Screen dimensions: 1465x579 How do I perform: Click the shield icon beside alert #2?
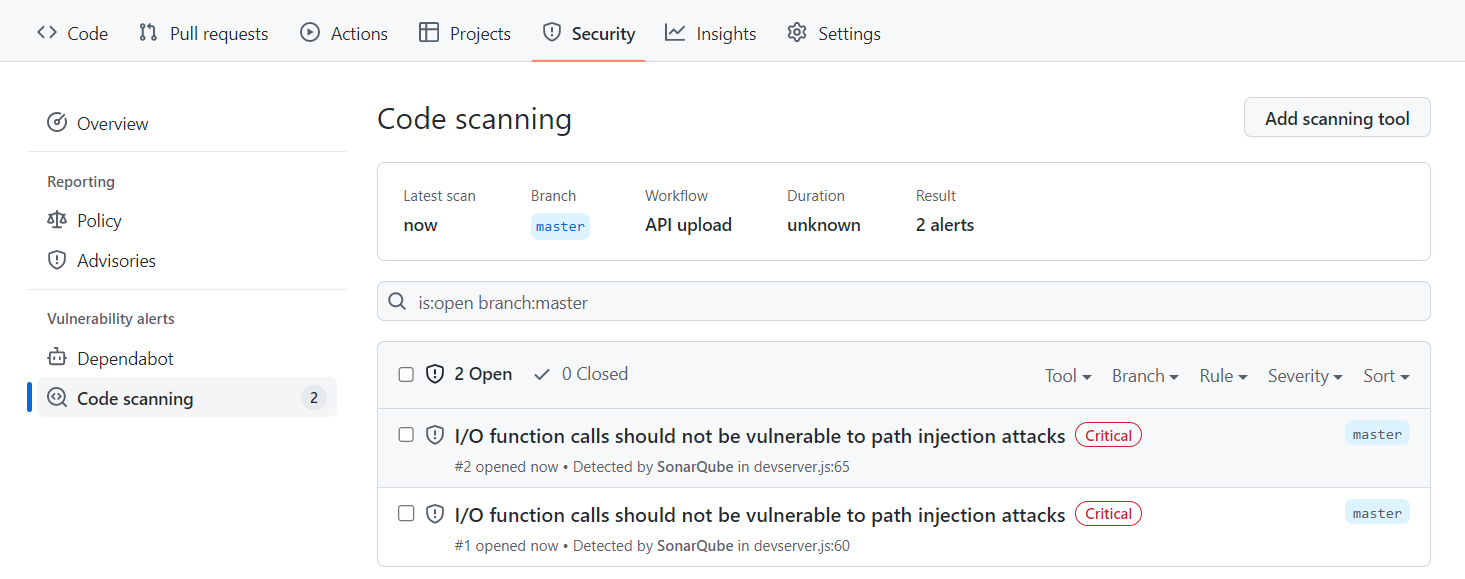click(x=435, y=434)
